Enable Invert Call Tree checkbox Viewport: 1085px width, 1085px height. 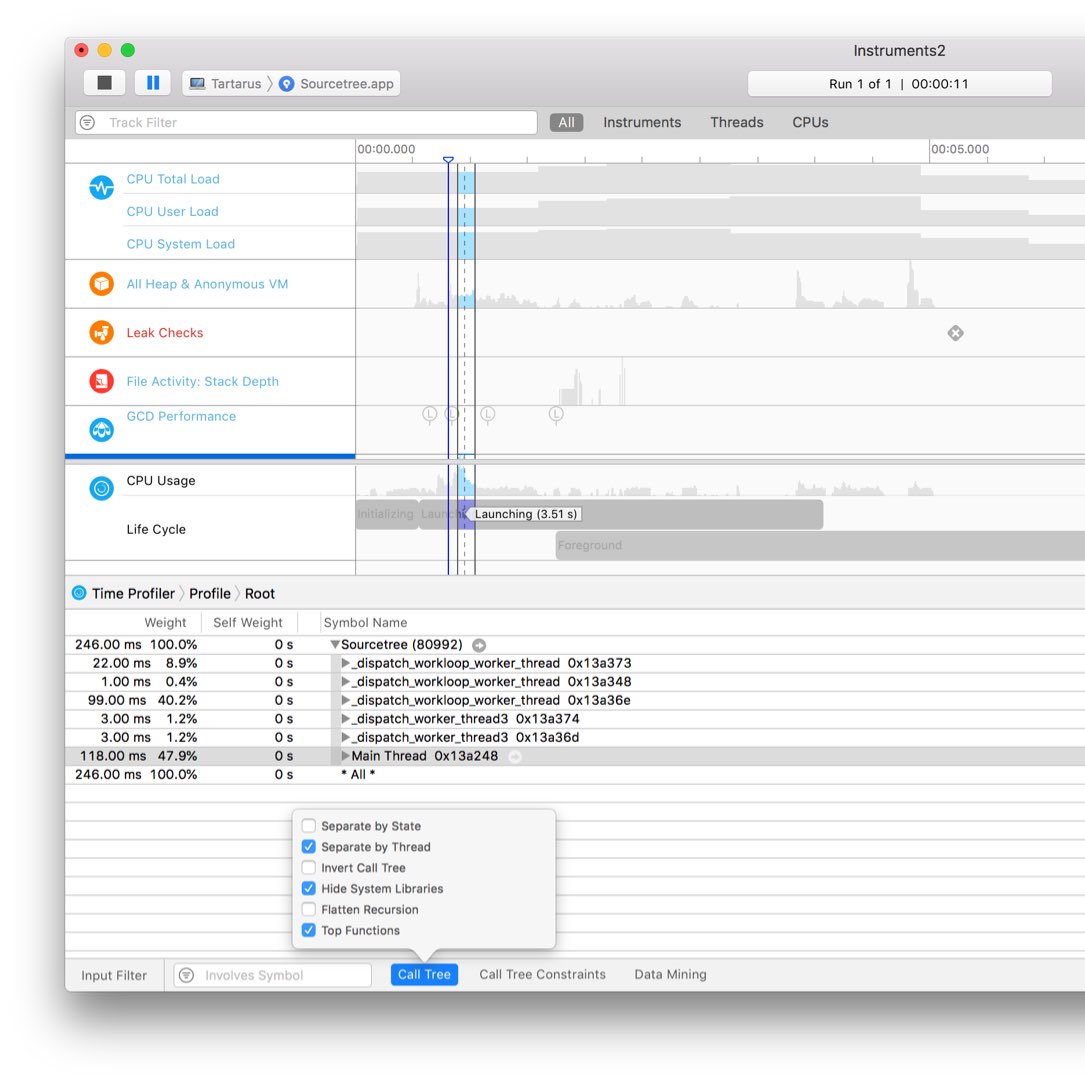309,867
